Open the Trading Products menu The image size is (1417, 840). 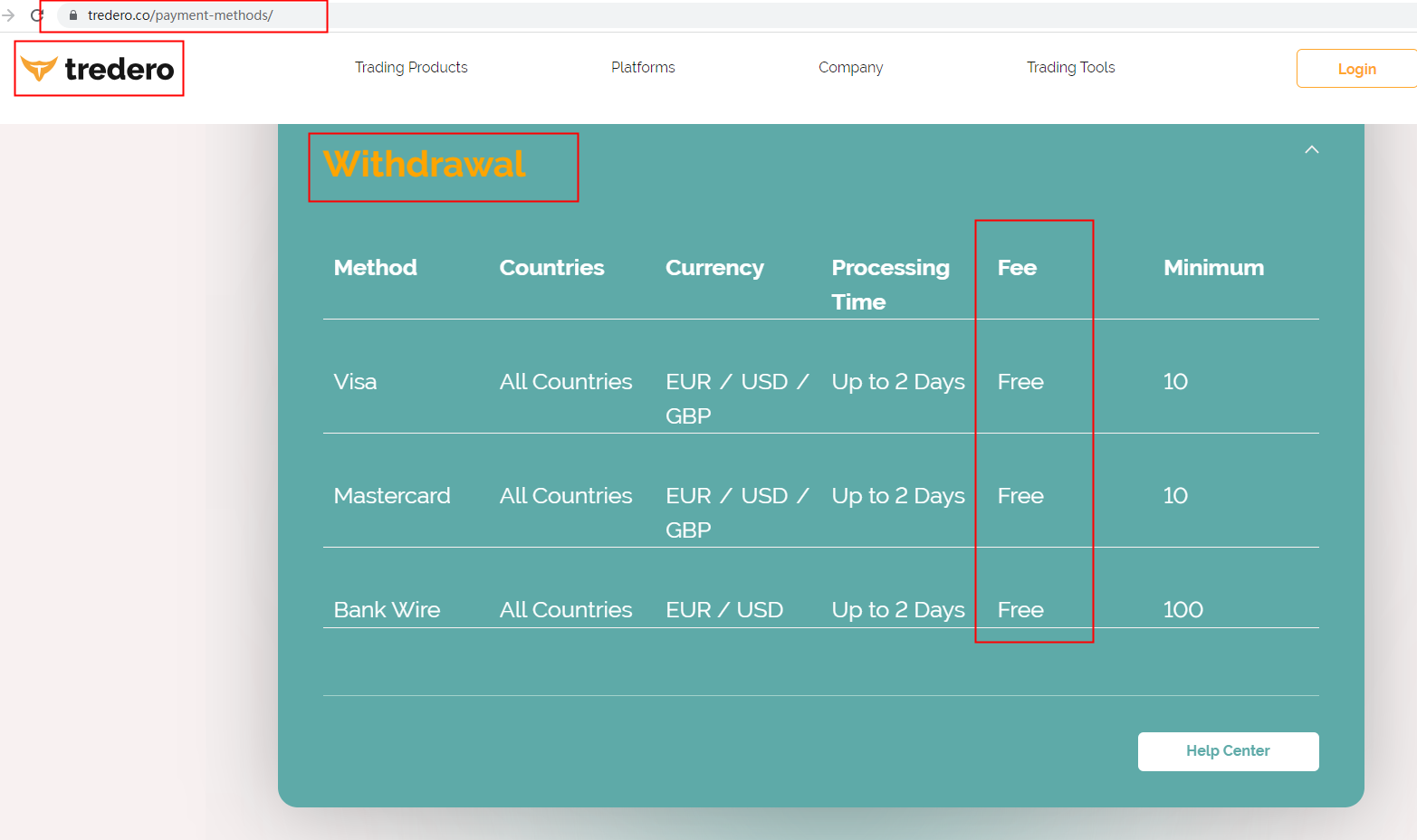pos(411,67)
